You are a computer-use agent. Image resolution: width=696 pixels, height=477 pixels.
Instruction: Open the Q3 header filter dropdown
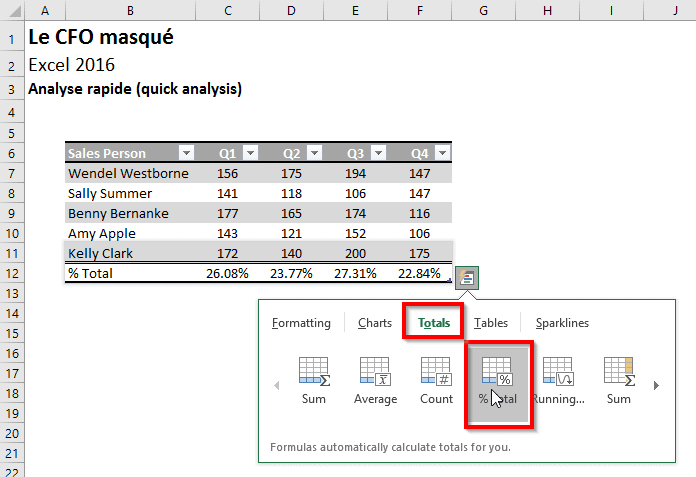click(378, 153)
